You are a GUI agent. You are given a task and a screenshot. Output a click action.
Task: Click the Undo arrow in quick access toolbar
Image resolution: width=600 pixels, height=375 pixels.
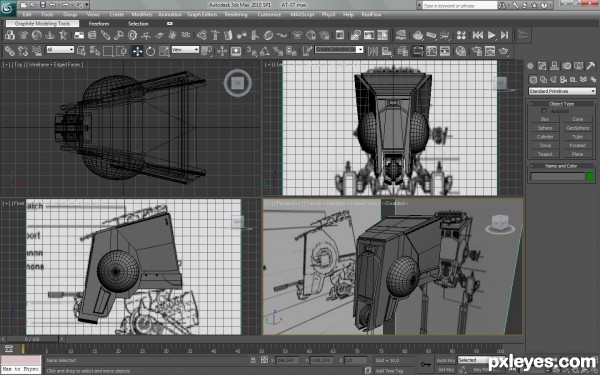click(x=53, y=5)
